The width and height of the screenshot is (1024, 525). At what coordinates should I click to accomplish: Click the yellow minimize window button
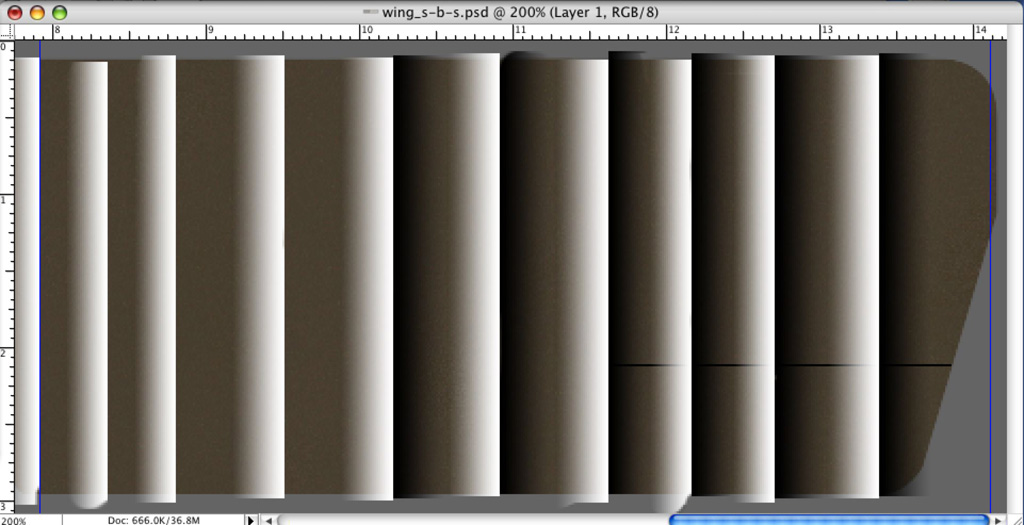click(x=37, y=12)
